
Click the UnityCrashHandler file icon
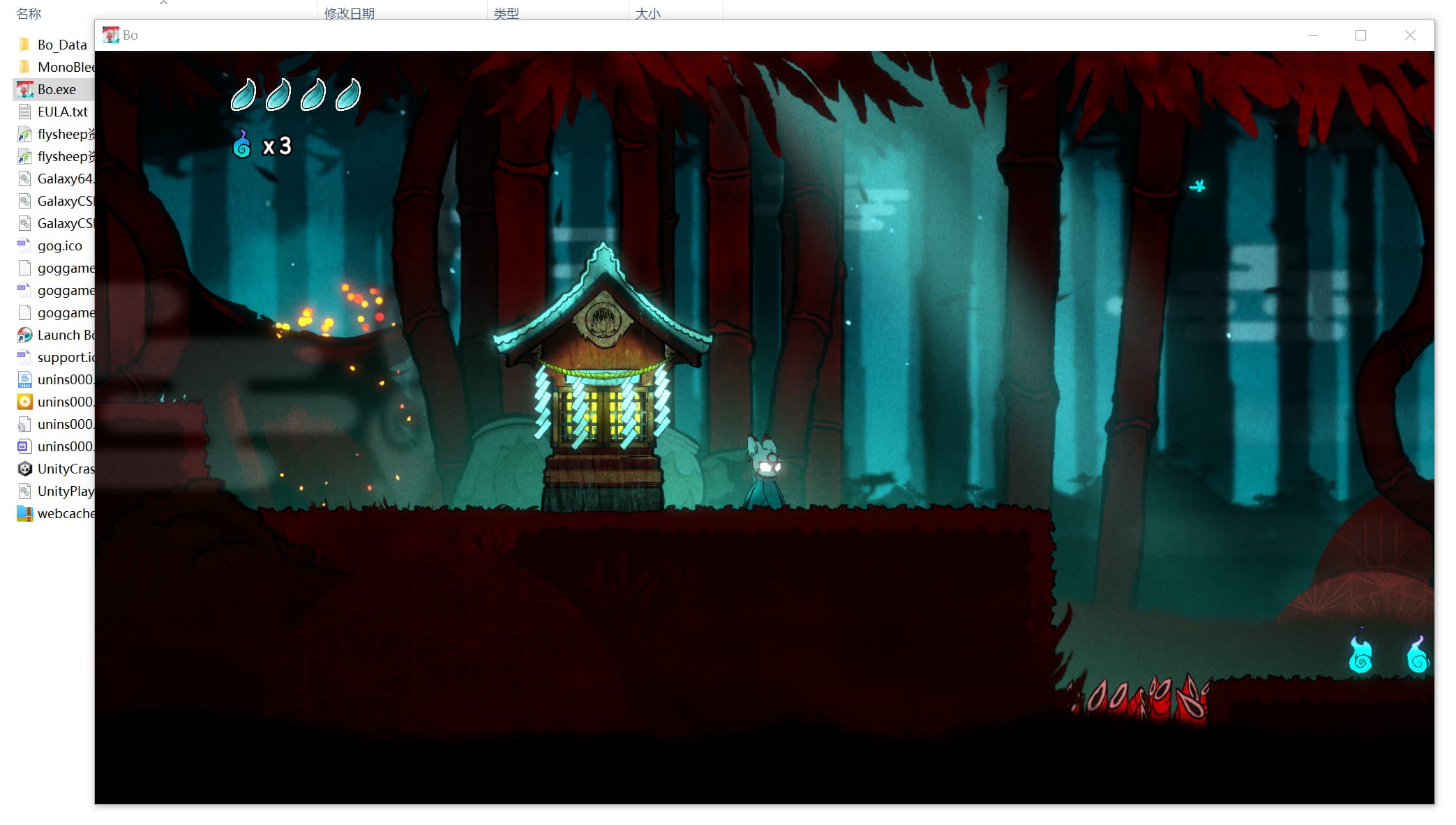(x=24, y=469)
